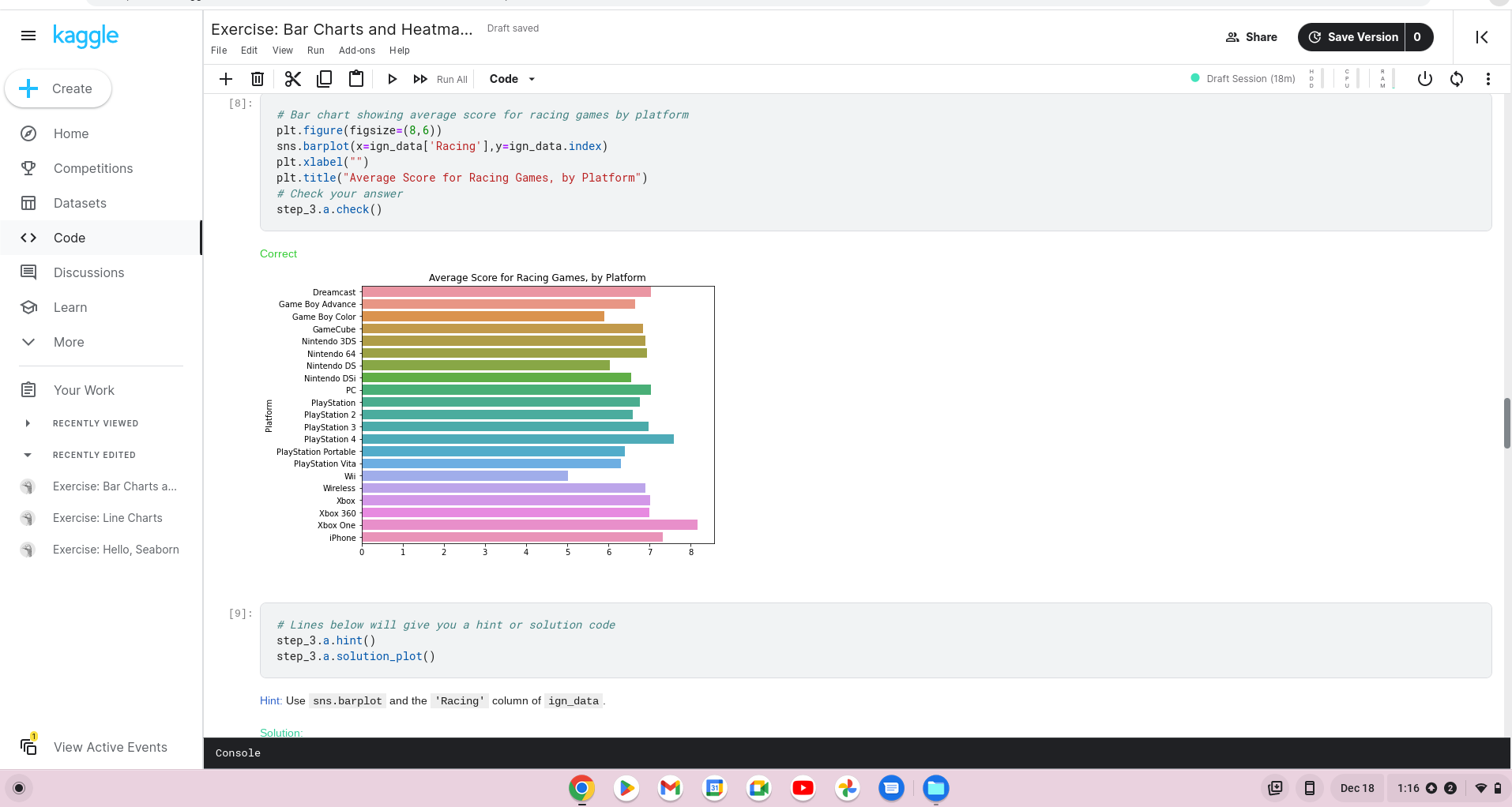The height and width of the screenshot is (807, 1512).
Task: Click the notebook vertical scrollbar
Action: [x=1507, y=423]
